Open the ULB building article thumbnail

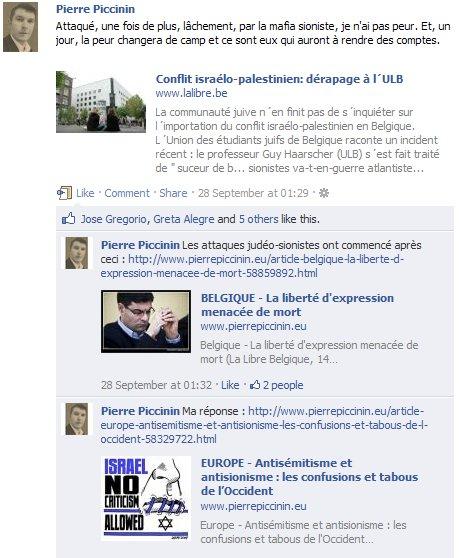tap(101, 102)
